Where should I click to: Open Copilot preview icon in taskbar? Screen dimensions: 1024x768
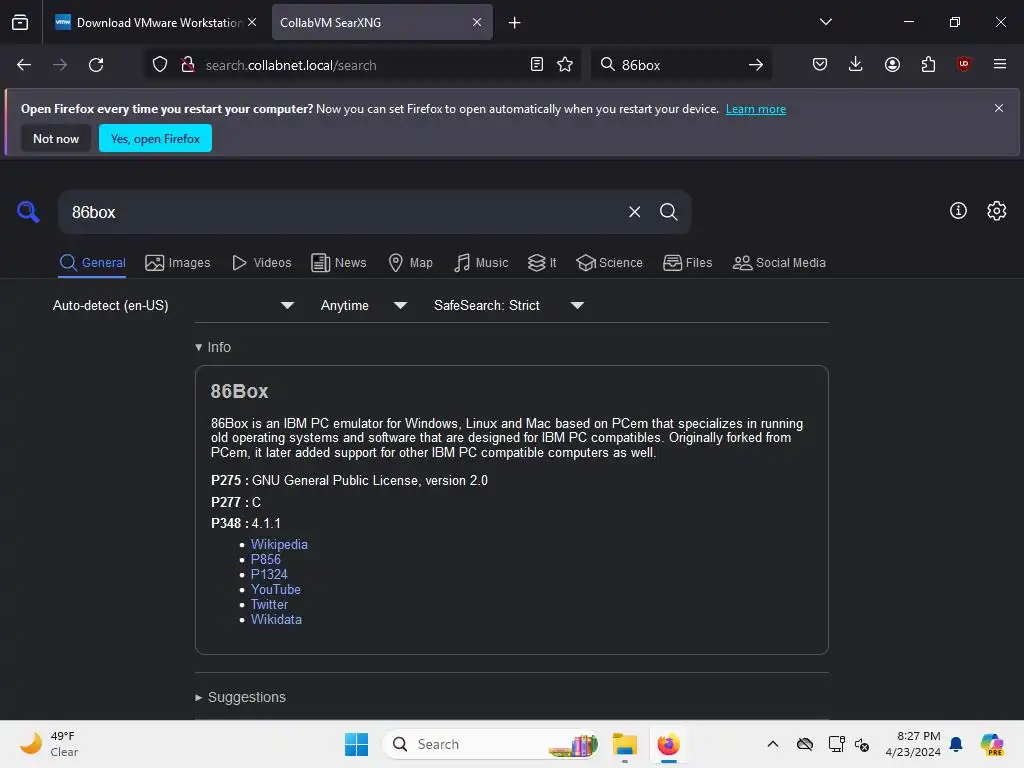991,744
